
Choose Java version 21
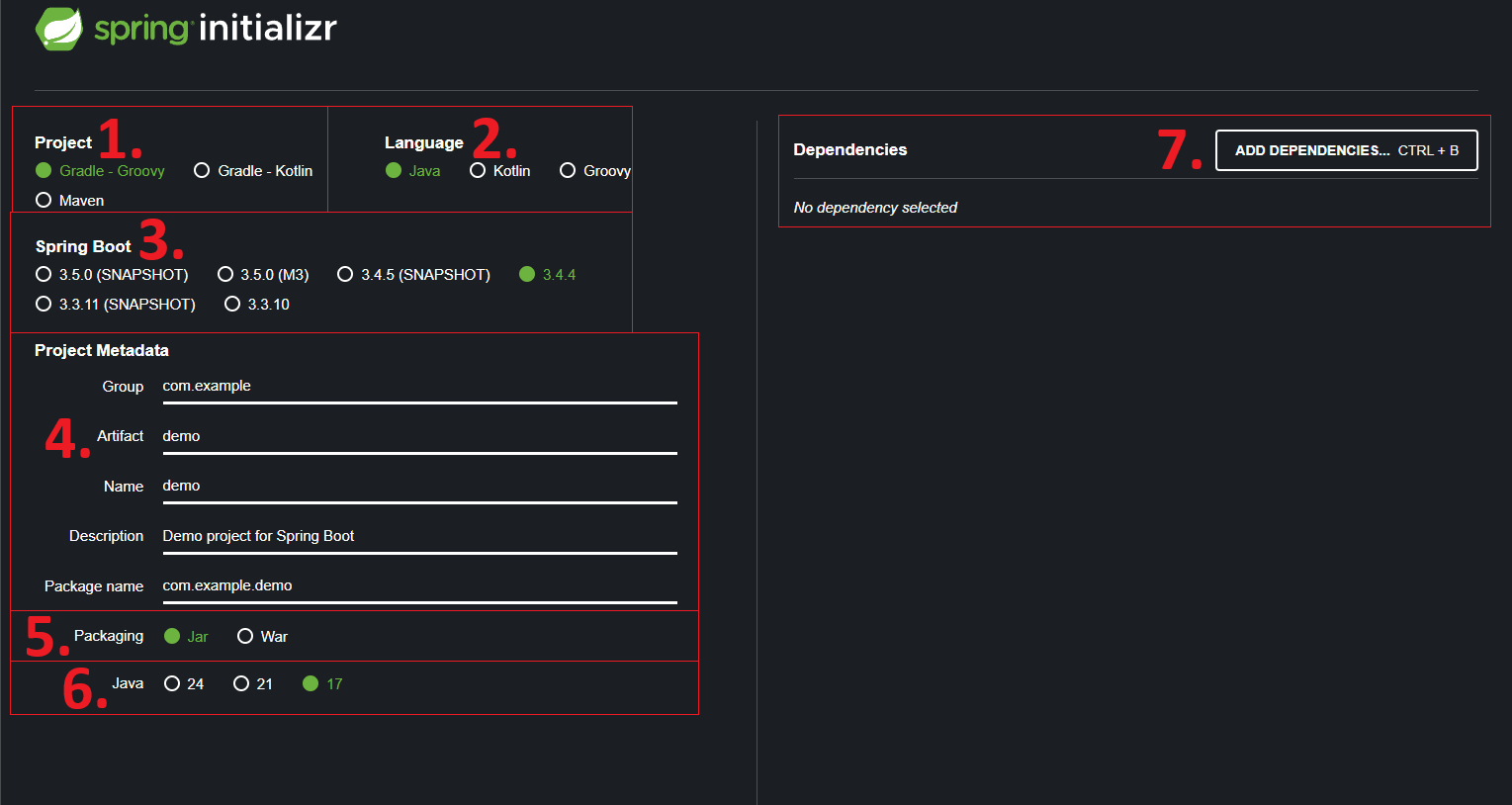point(253,683)
